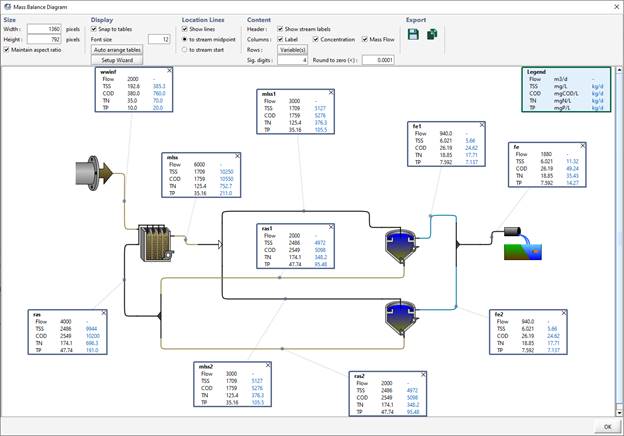Click Flow value 4000 in ras table
Image resolution: width=624 pixels, height=436 pixels.
click(x=66, y=321)
